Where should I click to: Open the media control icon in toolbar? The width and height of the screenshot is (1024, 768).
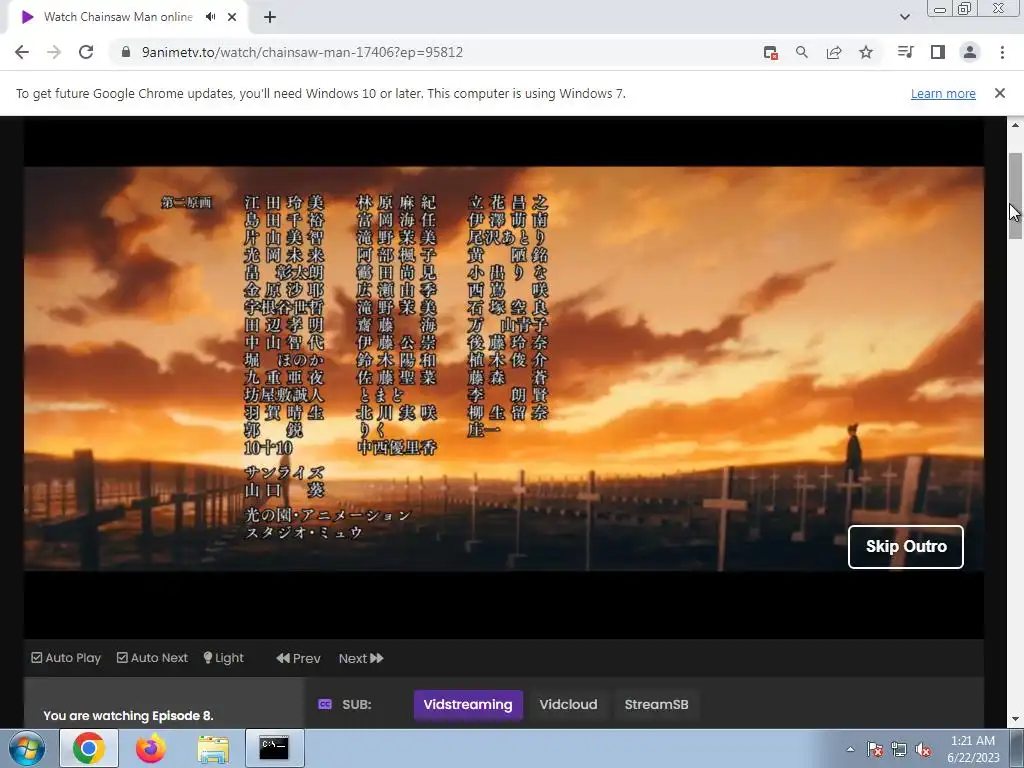906,52
